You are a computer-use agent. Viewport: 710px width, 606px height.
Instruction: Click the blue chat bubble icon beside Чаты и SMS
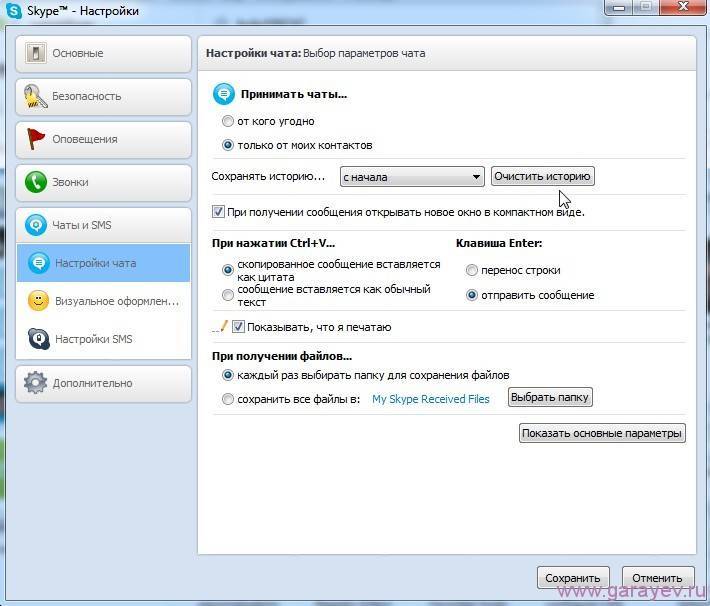coord(36,225)
